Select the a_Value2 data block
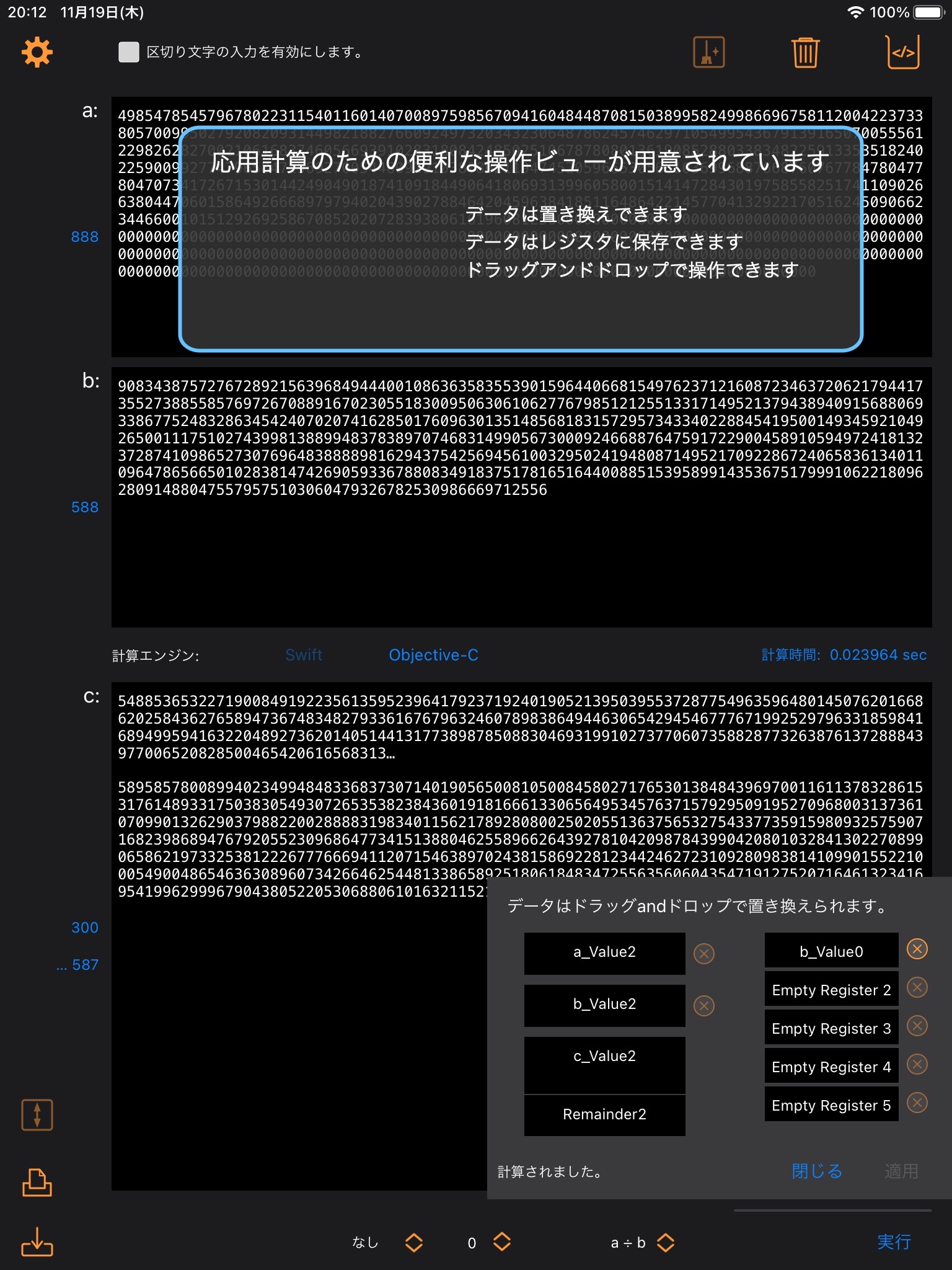The width and height of the screenshot is (952, 1270). (x=604, y=953)
